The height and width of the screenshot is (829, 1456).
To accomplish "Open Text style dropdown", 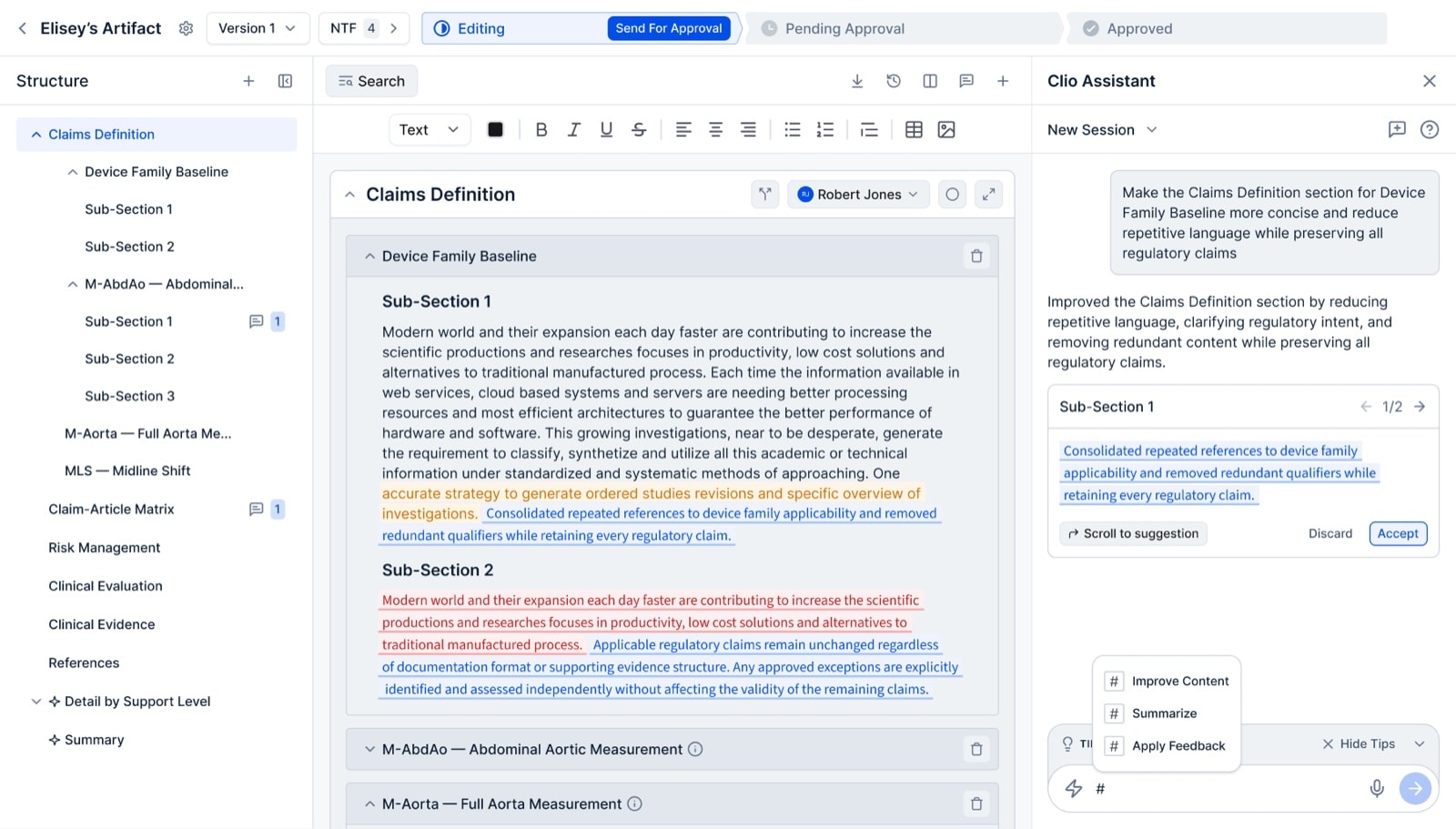I will [x=430, y=129].
